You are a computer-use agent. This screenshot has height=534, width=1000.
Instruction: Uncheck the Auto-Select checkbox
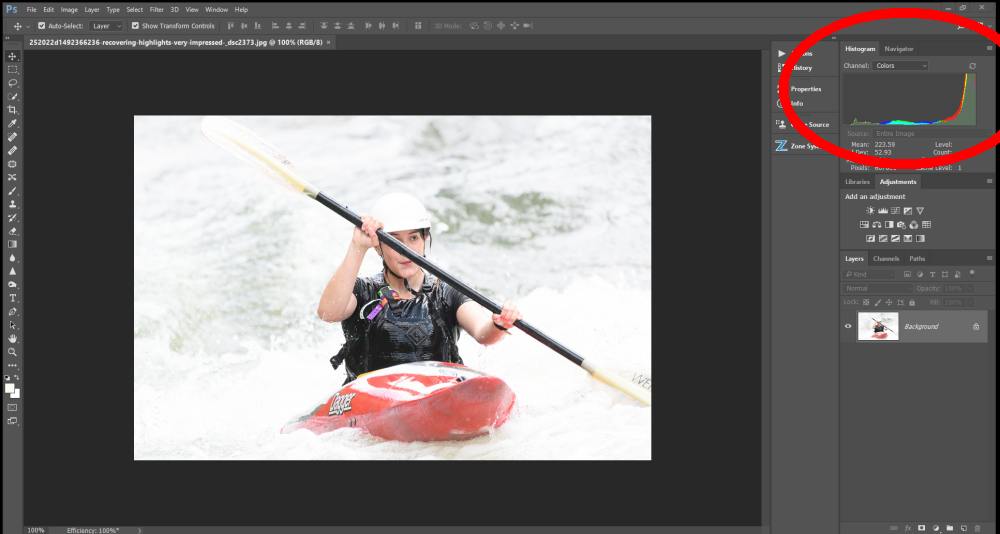tap(42, 26)
